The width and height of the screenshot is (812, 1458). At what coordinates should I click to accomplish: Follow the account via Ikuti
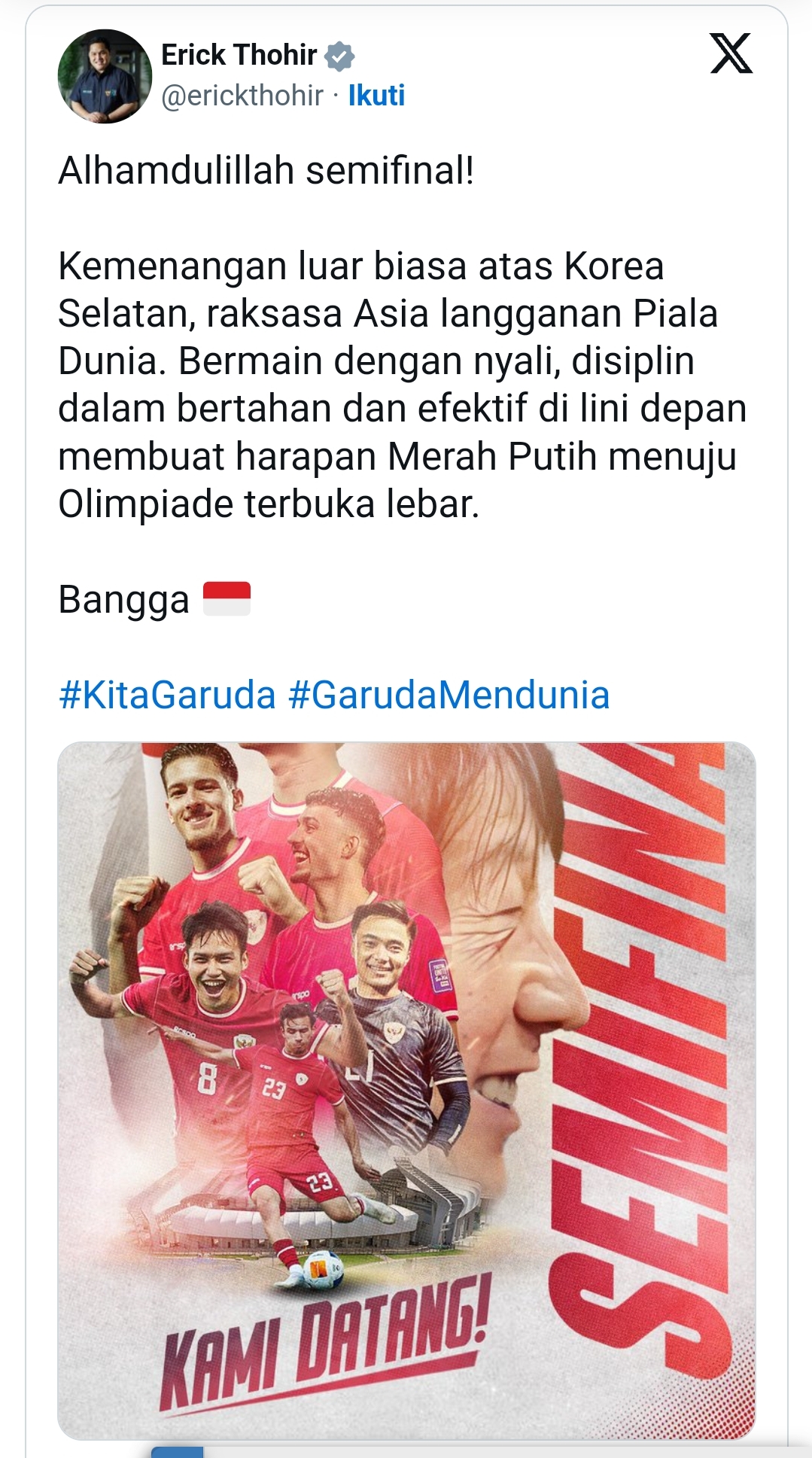pos(376,96)
